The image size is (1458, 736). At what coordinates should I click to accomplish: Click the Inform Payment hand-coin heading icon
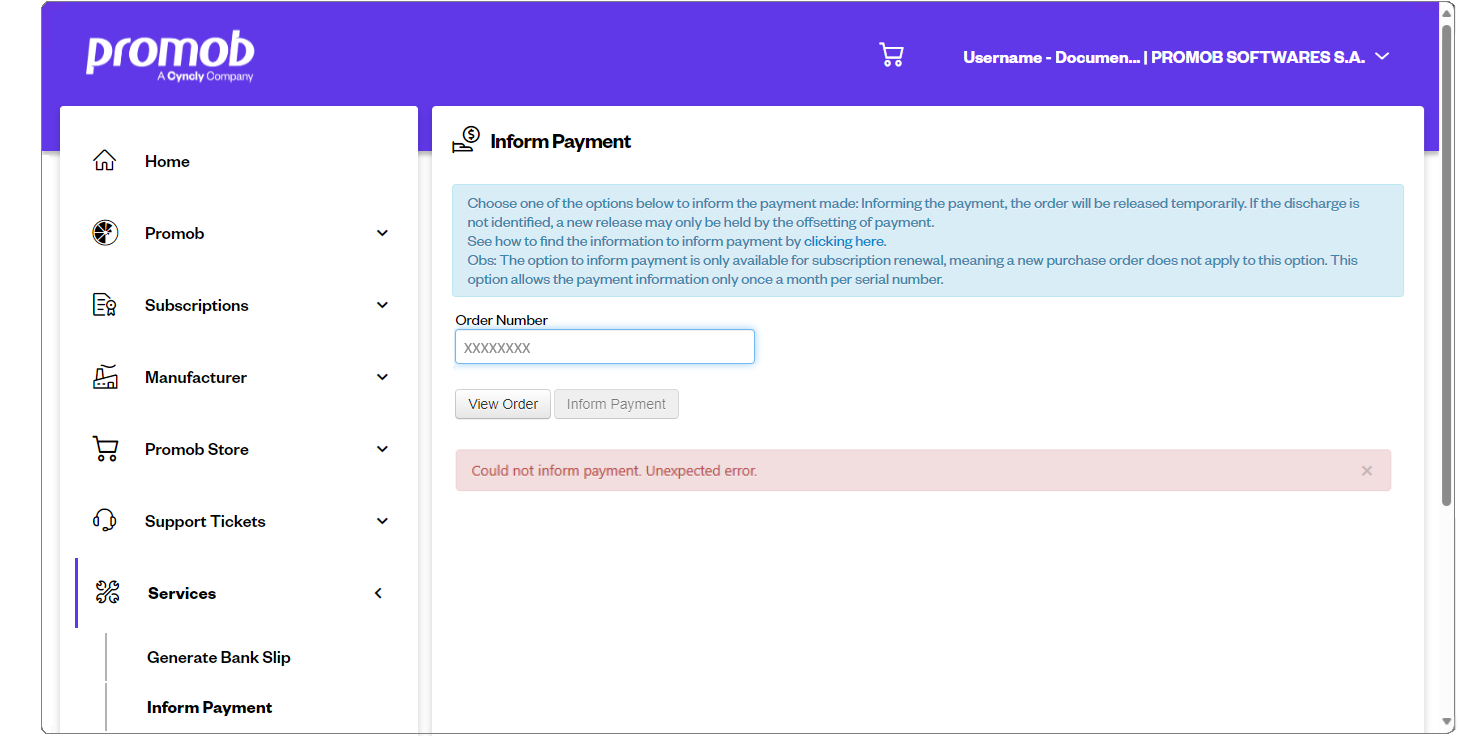pos(466,140)
